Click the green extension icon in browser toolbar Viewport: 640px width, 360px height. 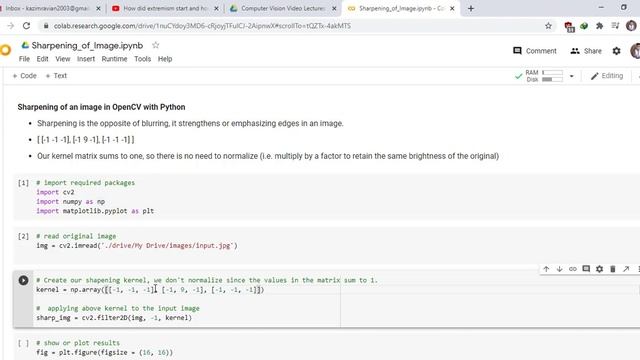584,26
